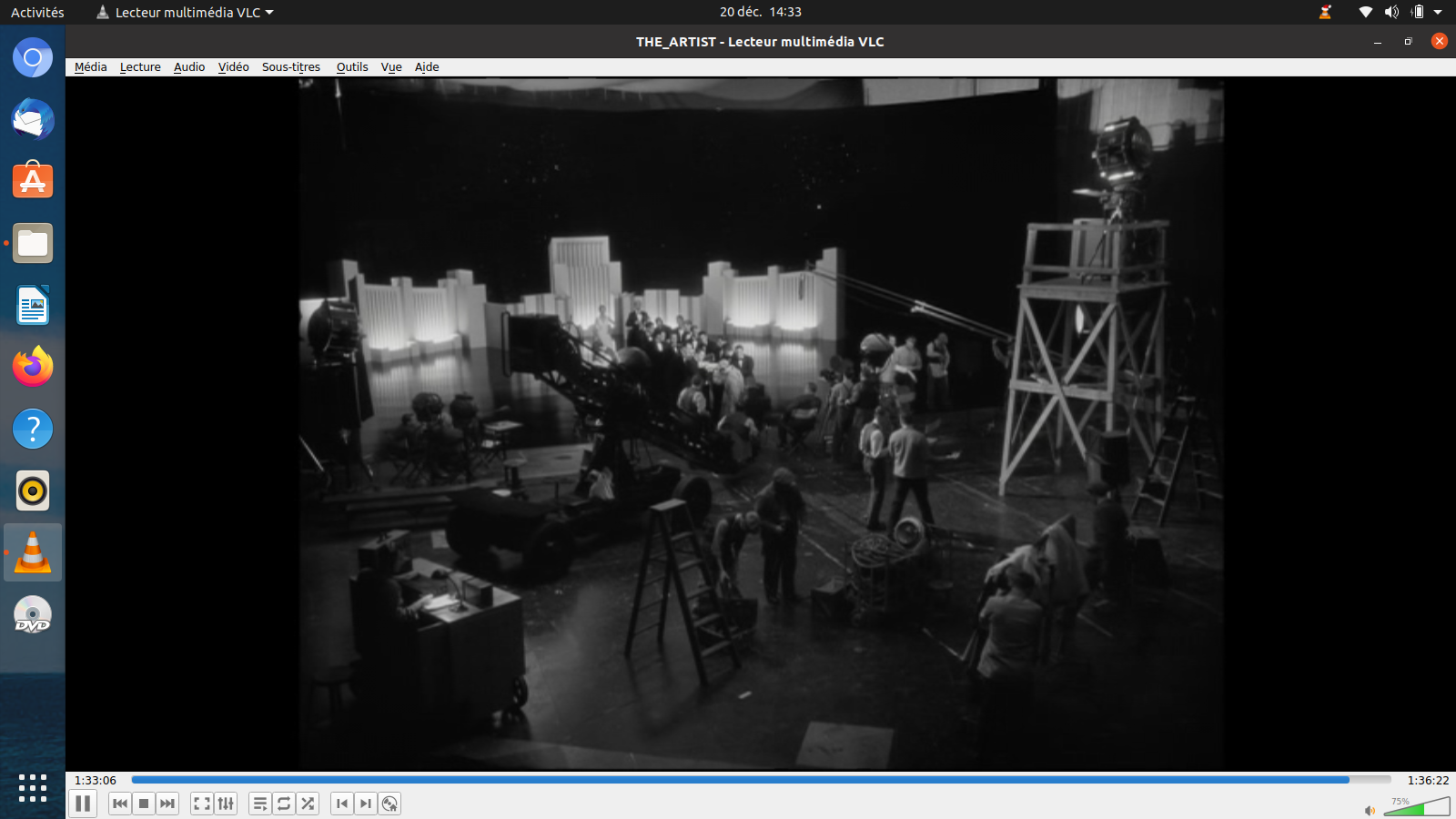Open the system status menu arrow
This screenshot has width=1456, height=819.
click(1438, 13)
